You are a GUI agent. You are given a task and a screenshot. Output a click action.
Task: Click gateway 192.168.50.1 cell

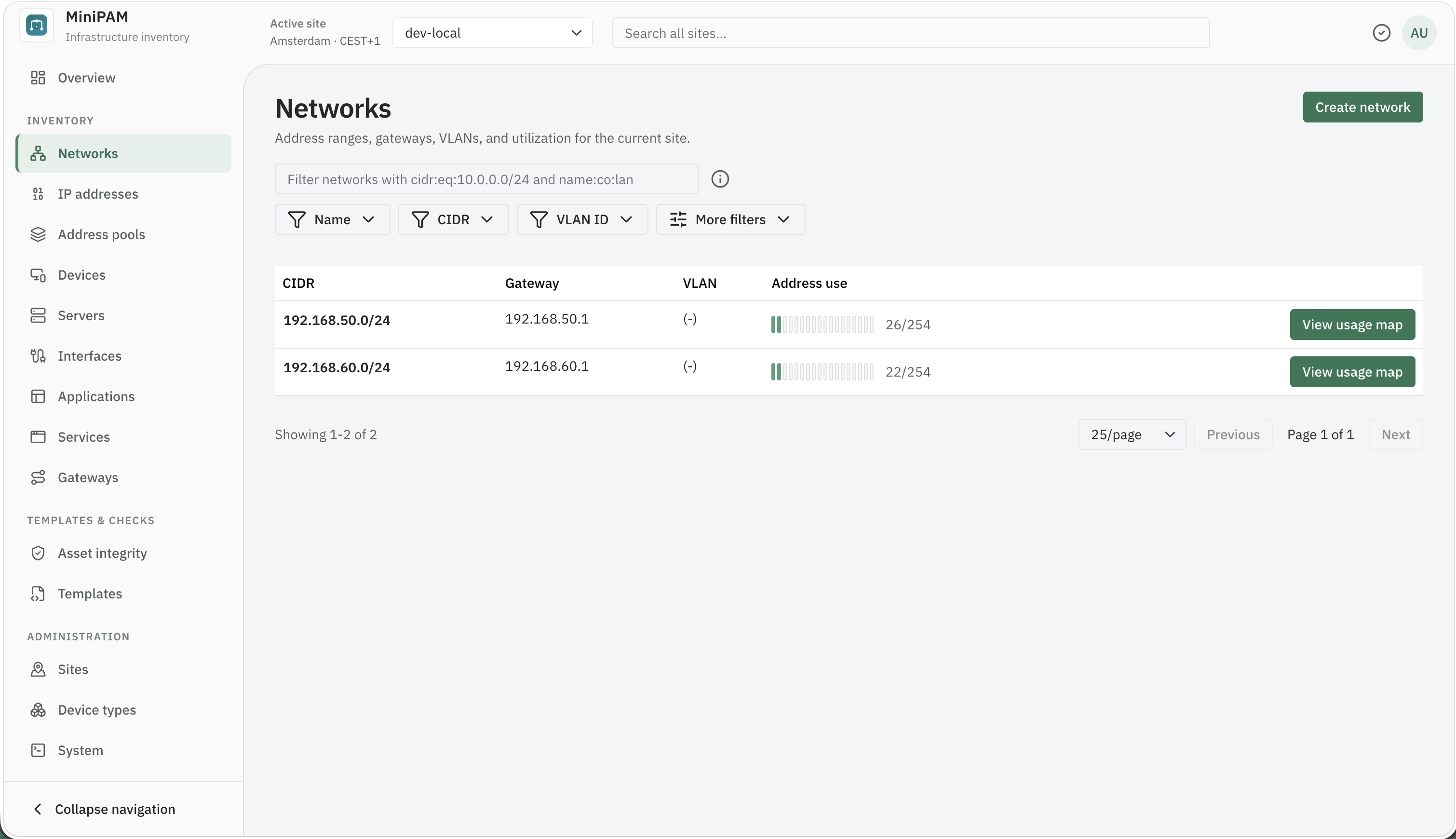pos(547,319)
